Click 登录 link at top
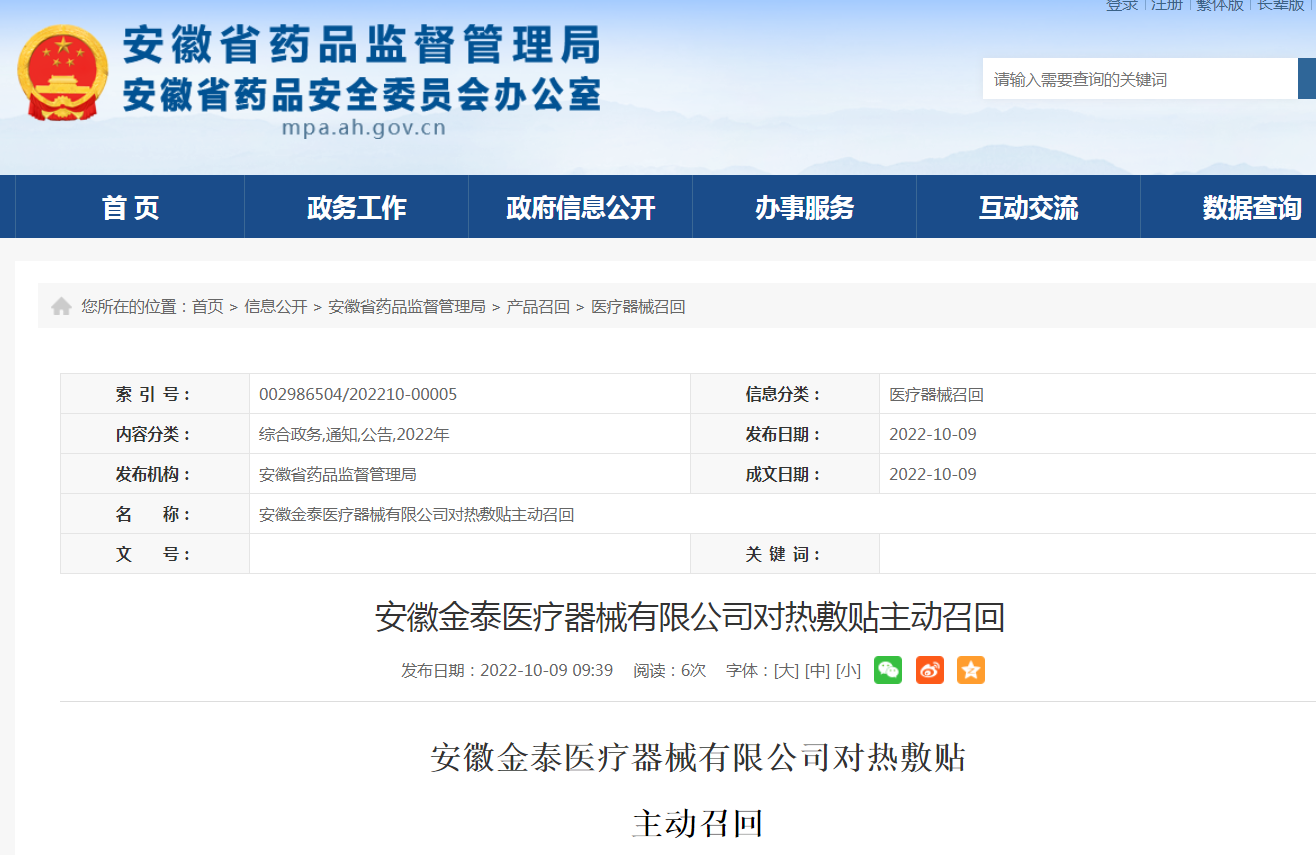 tap(1122, 5)
